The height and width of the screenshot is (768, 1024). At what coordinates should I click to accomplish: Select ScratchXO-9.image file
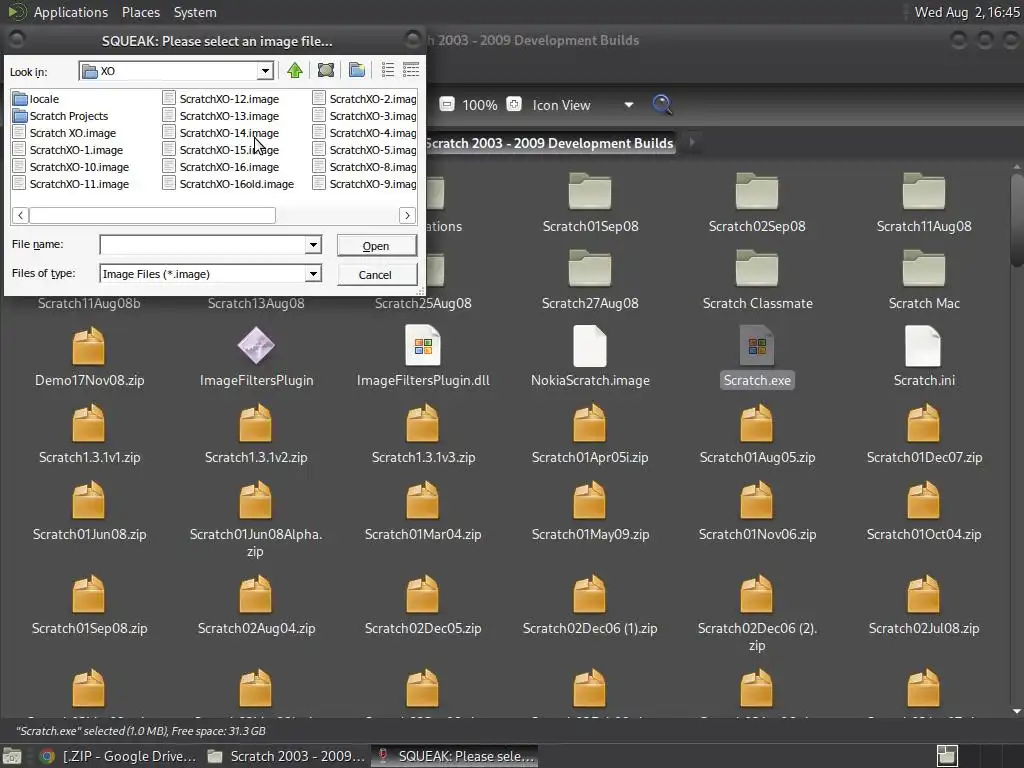[364, 184]
